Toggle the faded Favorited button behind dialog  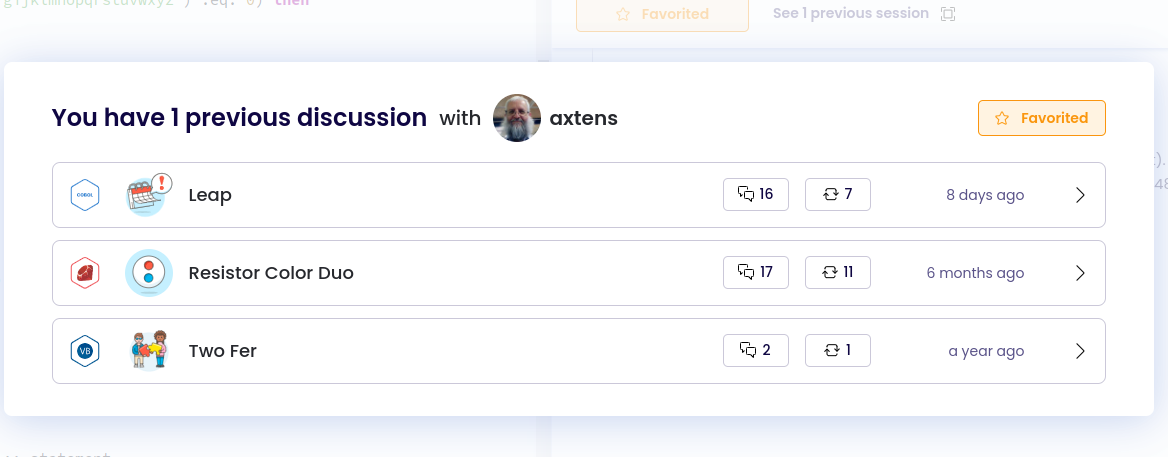[x=662, y=15]
